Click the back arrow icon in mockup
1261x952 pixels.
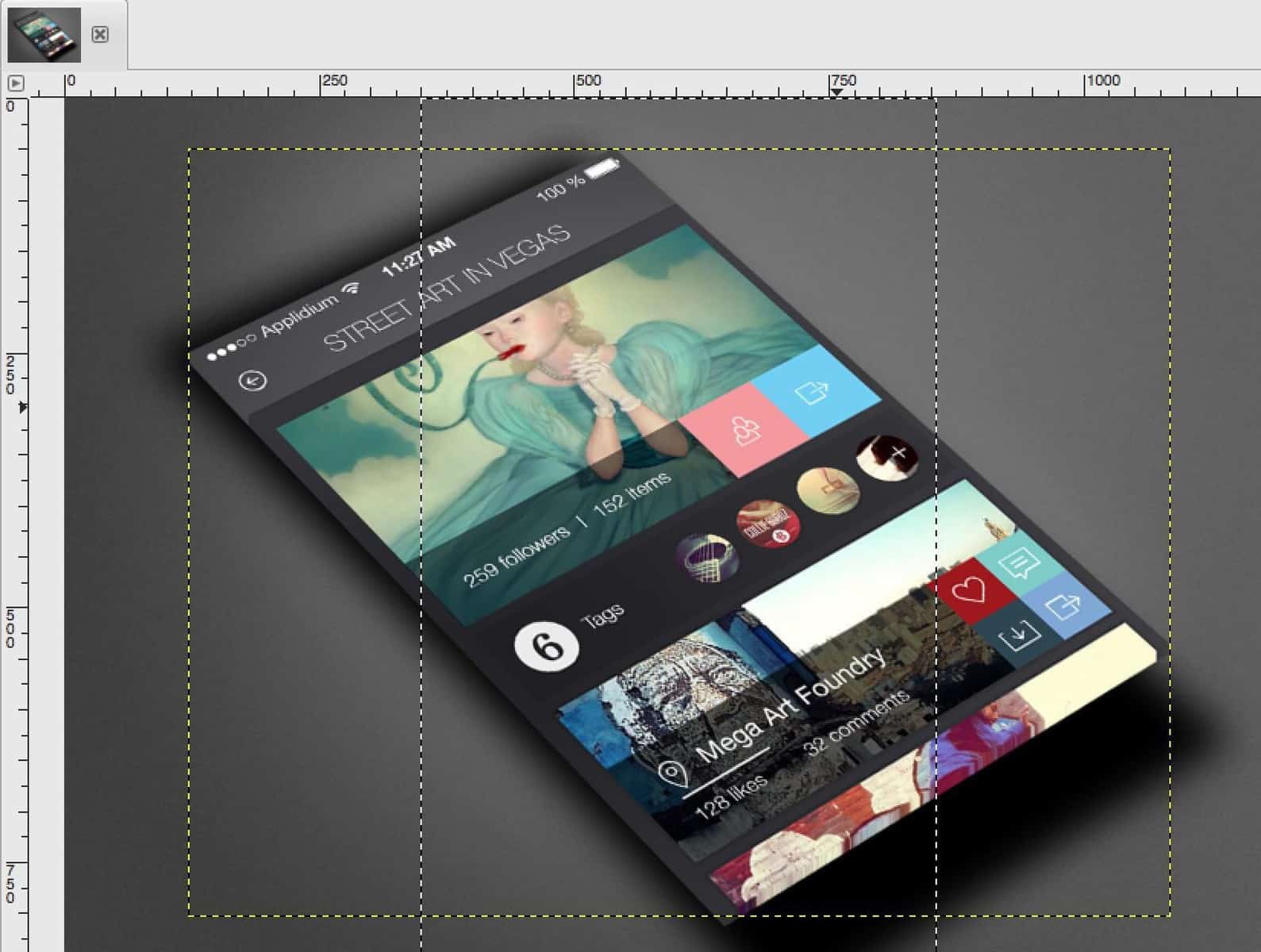pos(253,381)
